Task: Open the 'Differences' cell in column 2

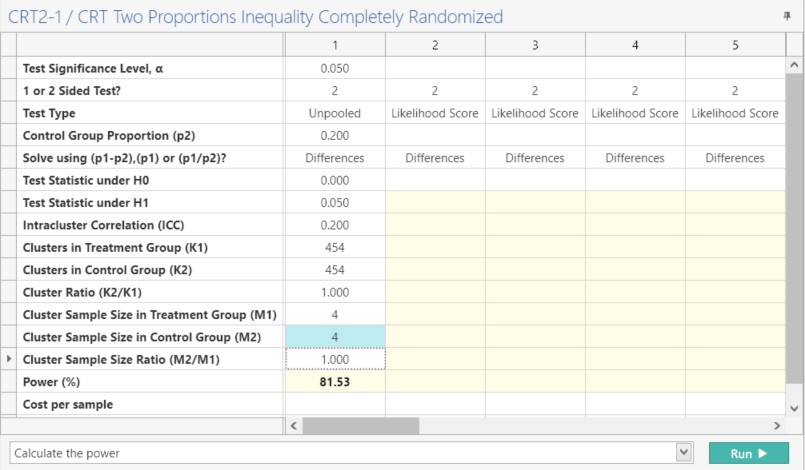Action: tap(435, 158)
